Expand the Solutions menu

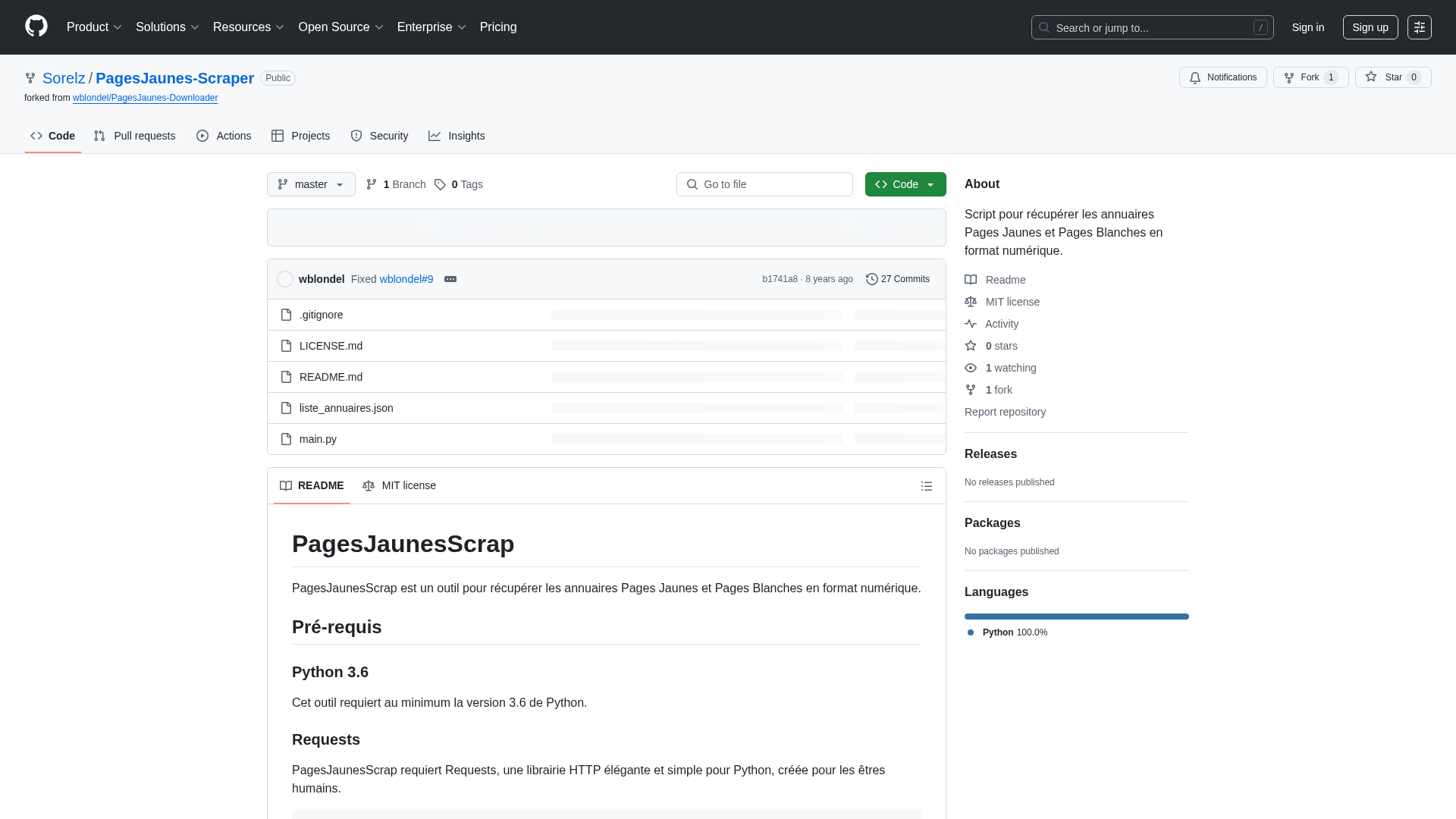point(167,27)
